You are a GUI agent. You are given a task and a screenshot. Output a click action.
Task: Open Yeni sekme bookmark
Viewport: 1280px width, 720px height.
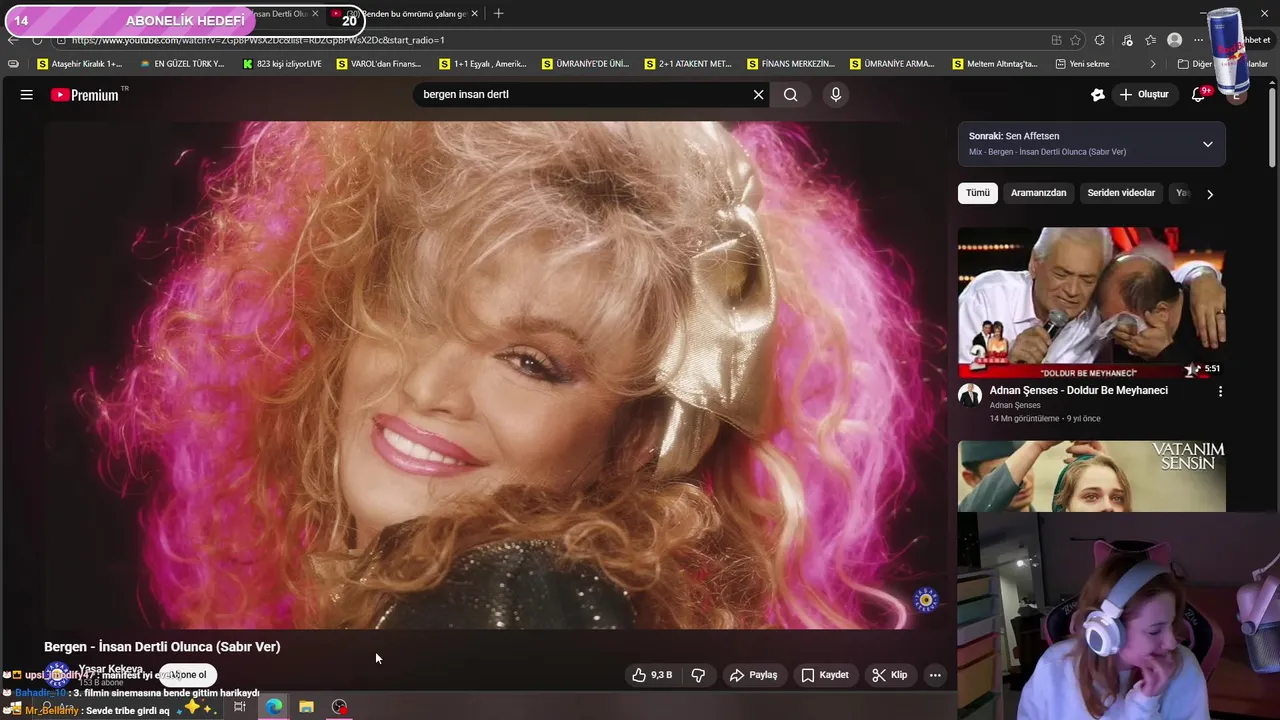coord(1082,64)
